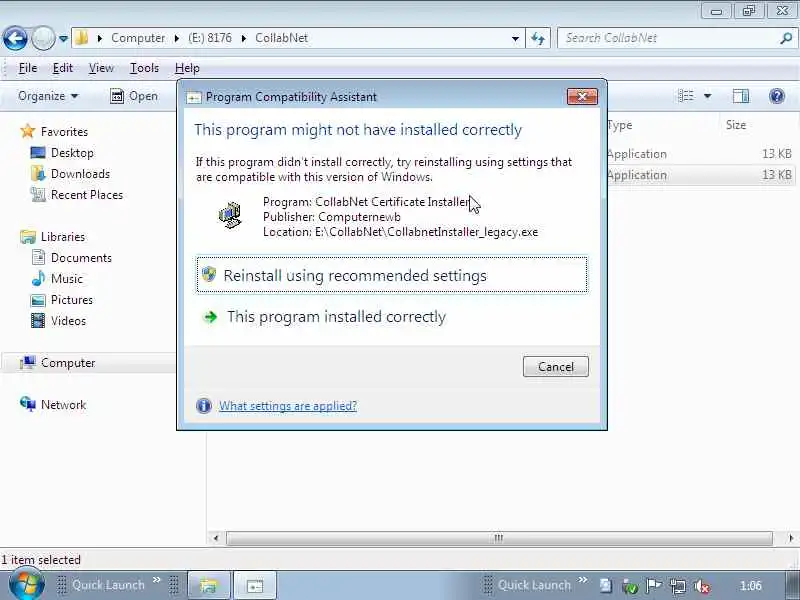This screenshot has width=800, height=600.
Task: Close the Program Compatibility Assistant dialog
Action: pos(582,96)
